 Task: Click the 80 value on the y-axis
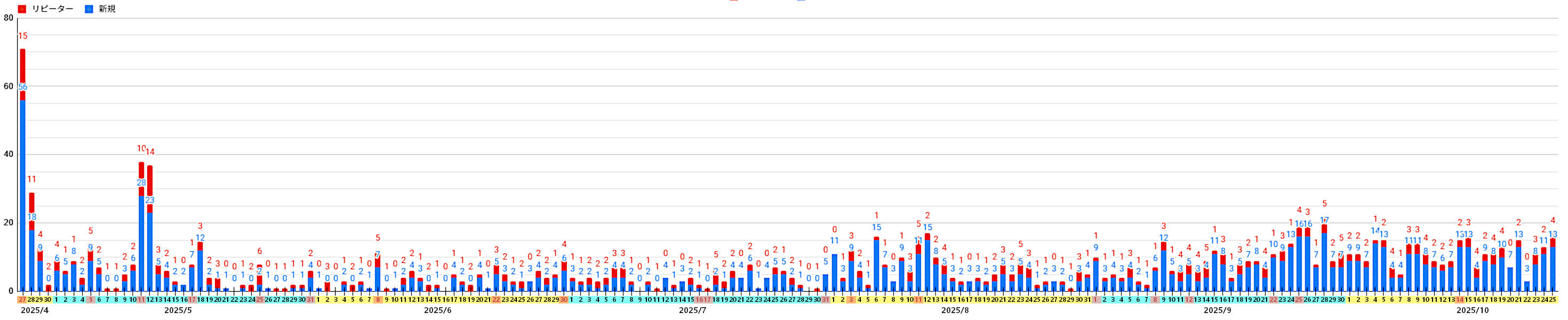(9, 18)
